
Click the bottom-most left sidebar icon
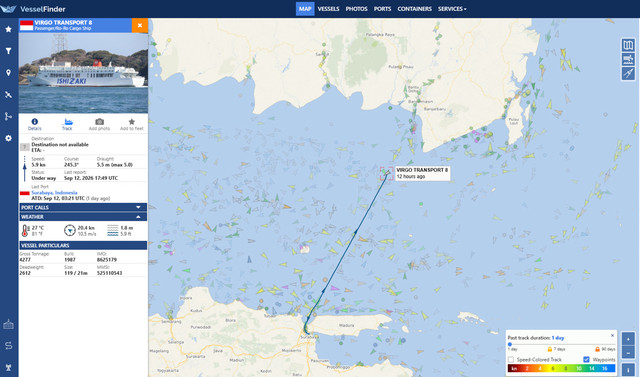coord(8,367)
